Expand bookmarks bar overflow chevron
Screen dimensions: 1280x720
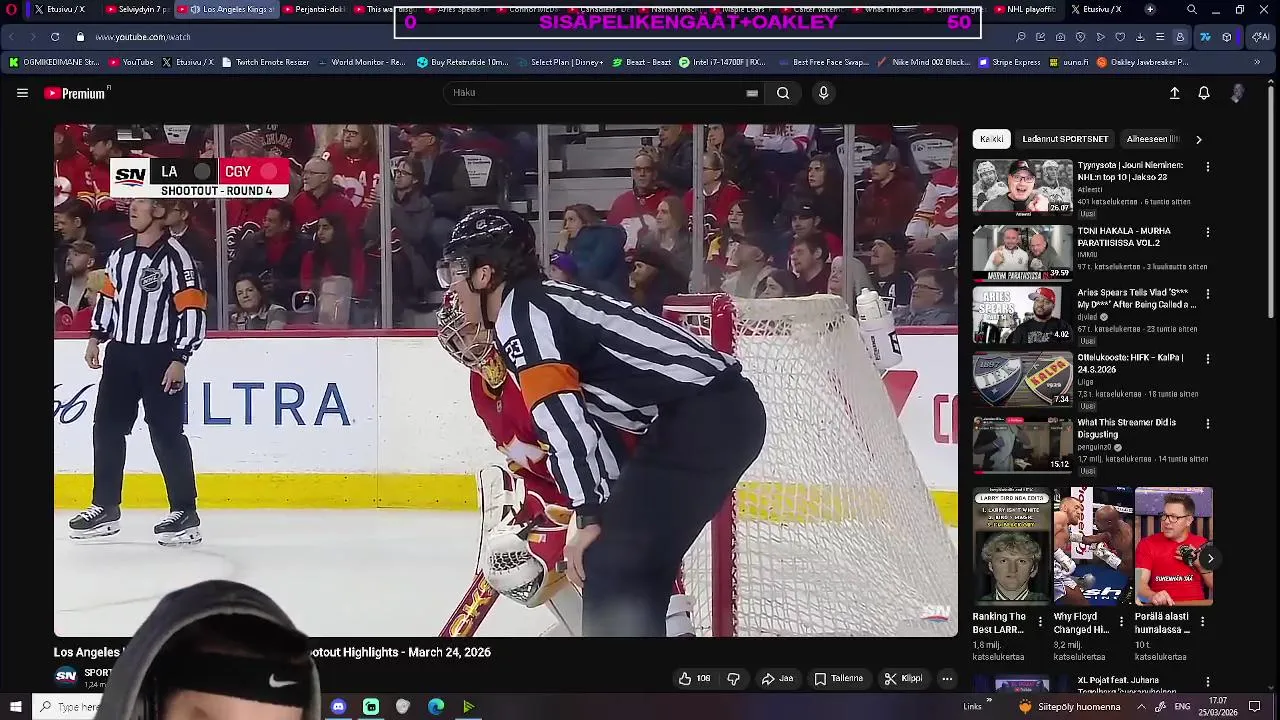(x=1257, y=62)
